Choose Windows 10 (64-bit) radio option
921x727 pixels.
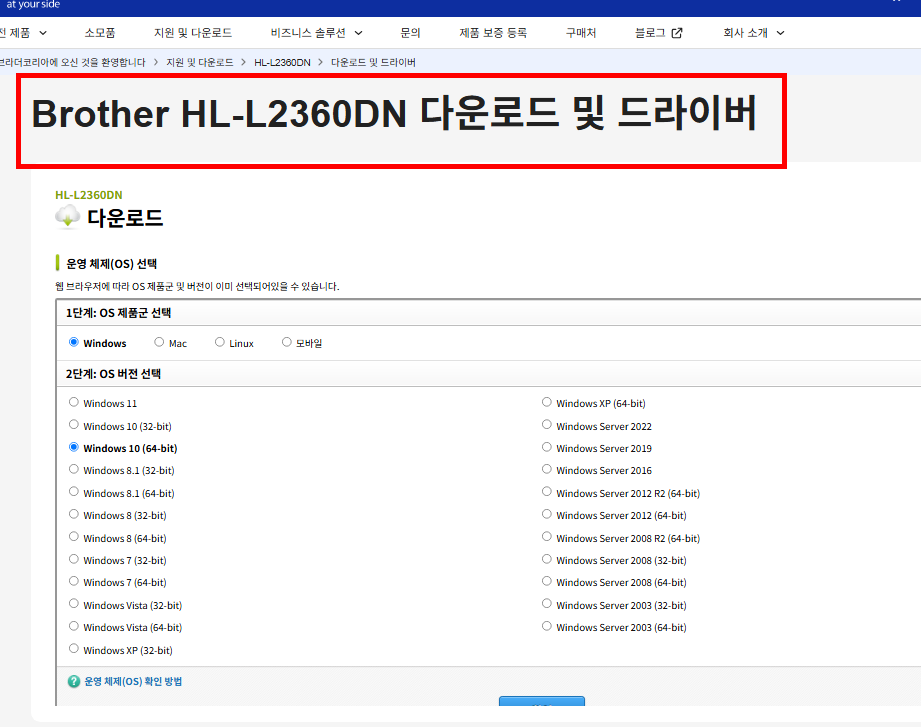(73, 447)
